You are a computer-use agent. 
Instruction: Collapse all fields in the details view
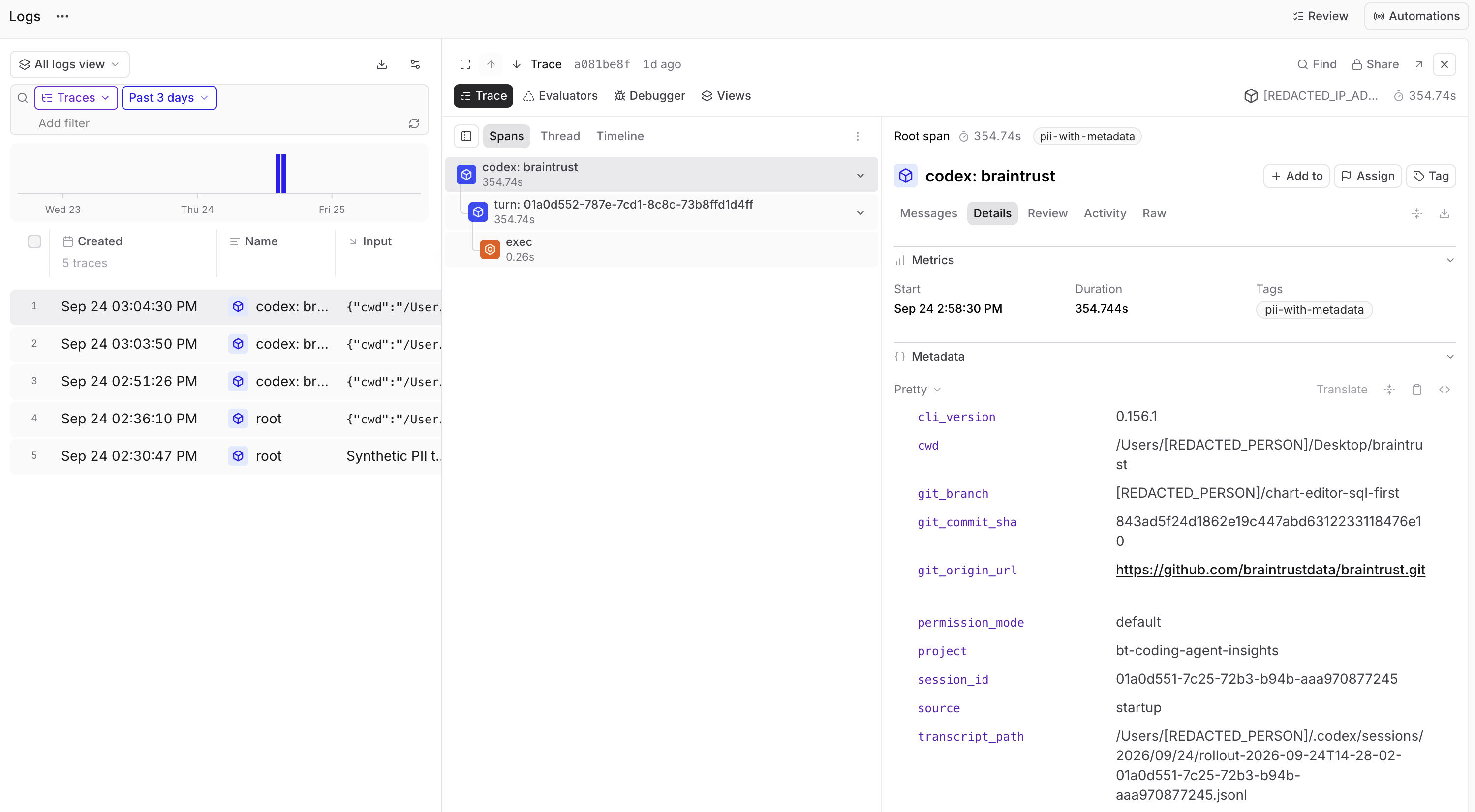point(1417,213)
